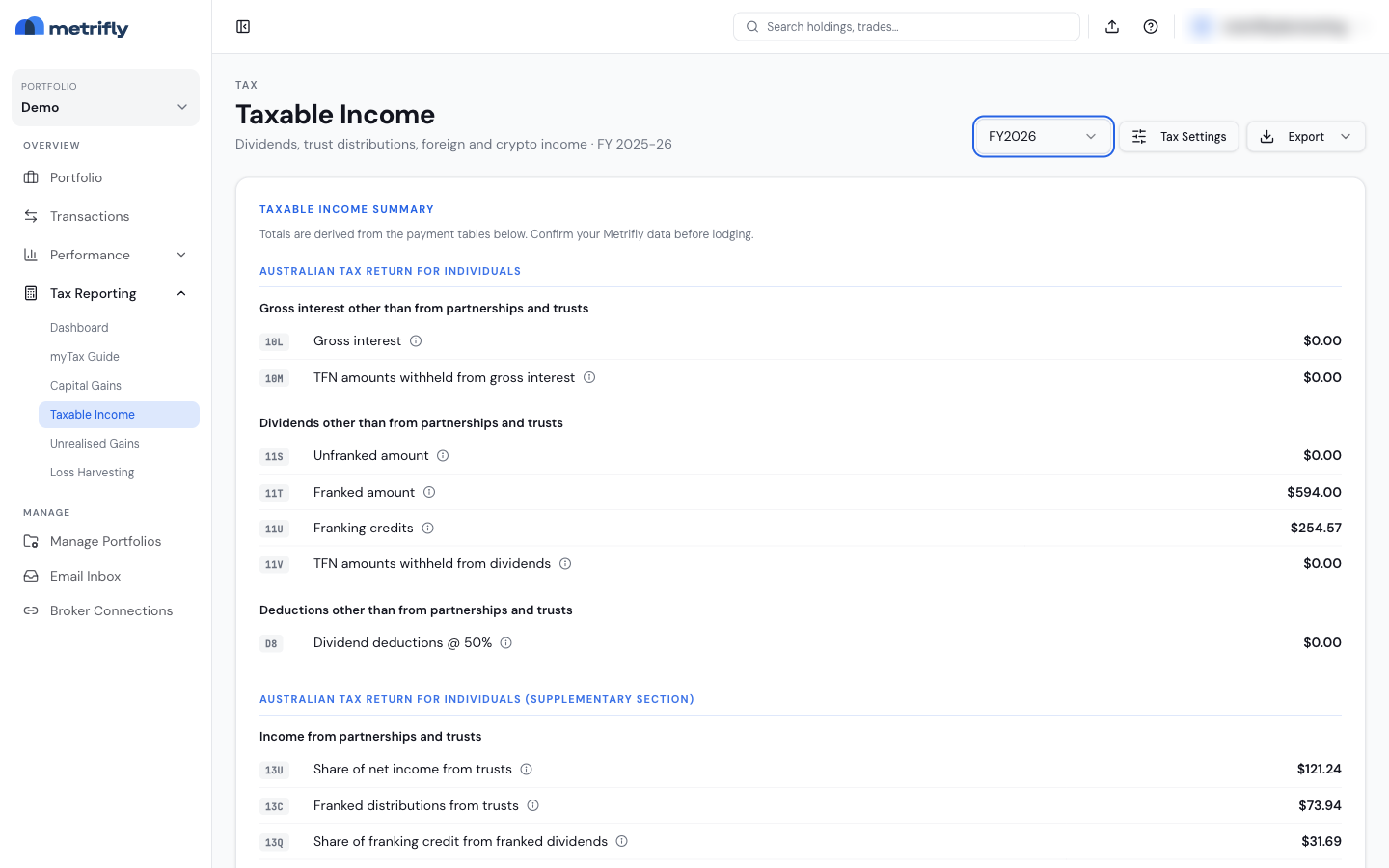Click the Portfolio briefcase icon
This screenshot has height=868, width=1389.
tap(31, 177)
